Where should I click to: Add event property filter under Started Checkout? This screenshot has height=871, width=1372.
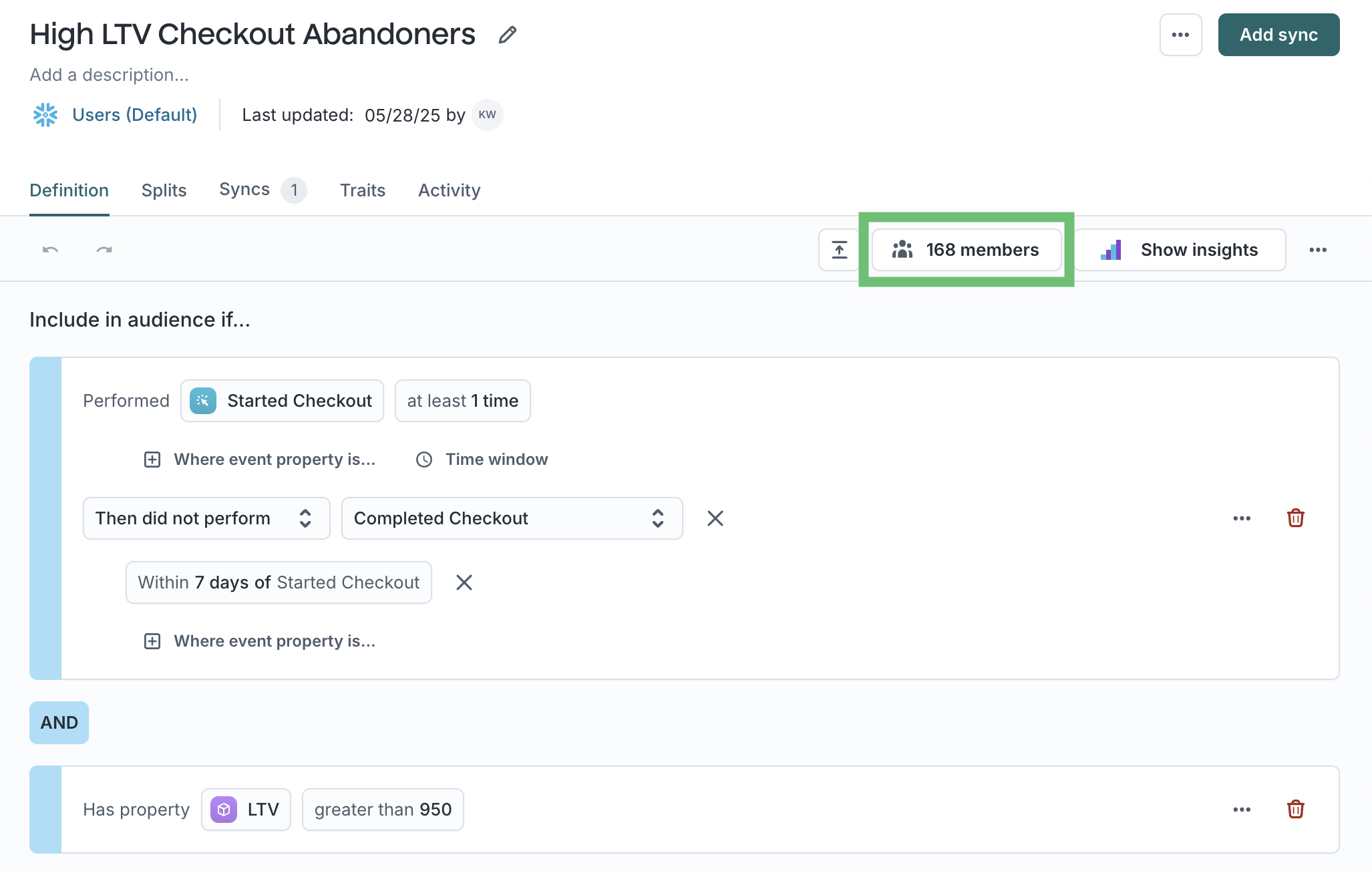(x=260, y=460)
